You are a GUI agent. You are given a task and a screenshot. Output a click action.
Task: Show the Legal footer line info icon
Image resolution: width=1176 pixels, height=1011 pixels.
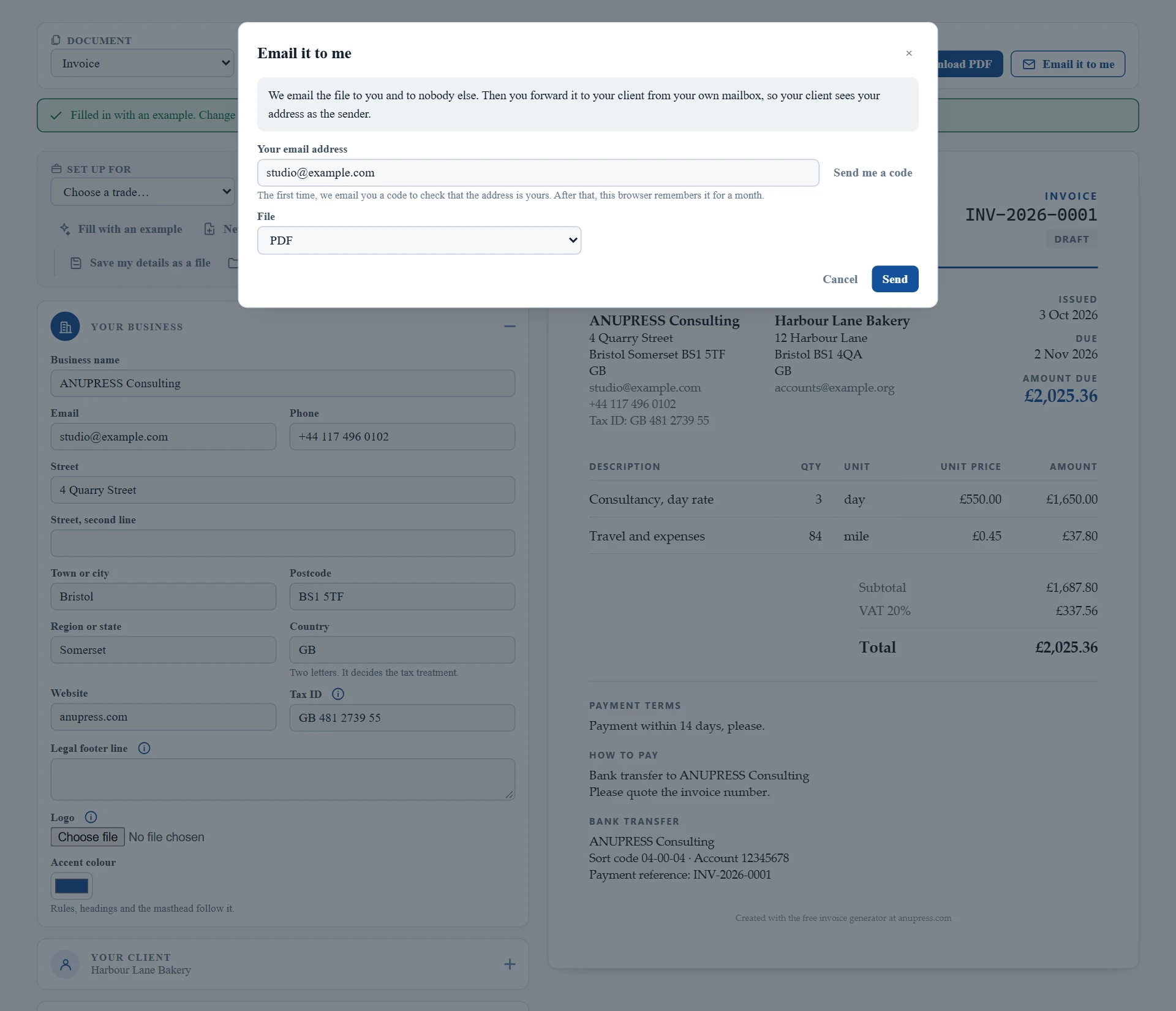coord(144,748)
